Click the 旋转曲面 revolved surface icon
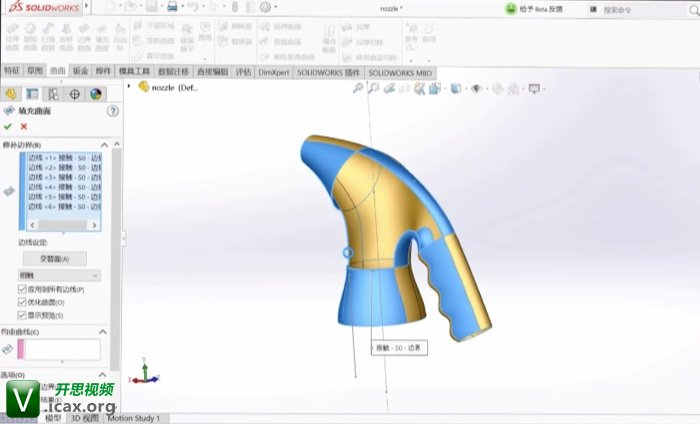Screen dimensions: 700x424 coord(30,37)
